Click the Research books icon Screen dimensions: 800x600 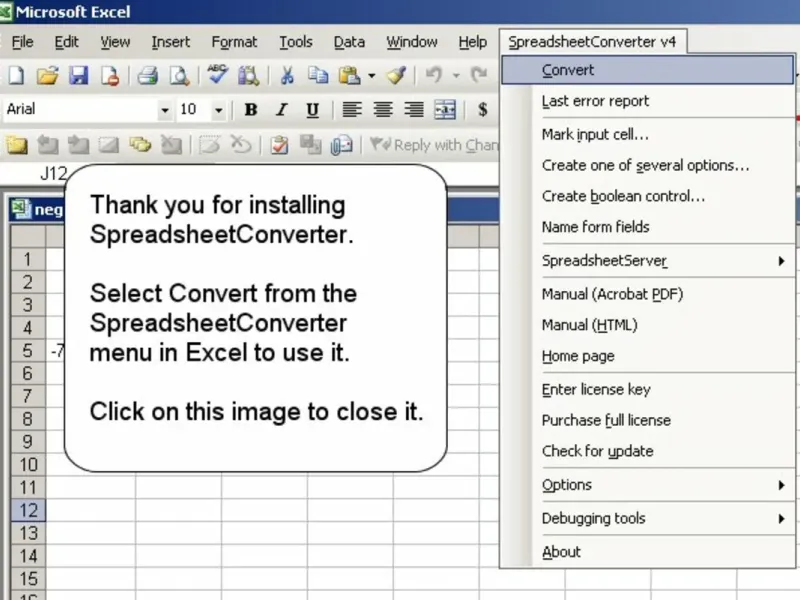(248, 76)
